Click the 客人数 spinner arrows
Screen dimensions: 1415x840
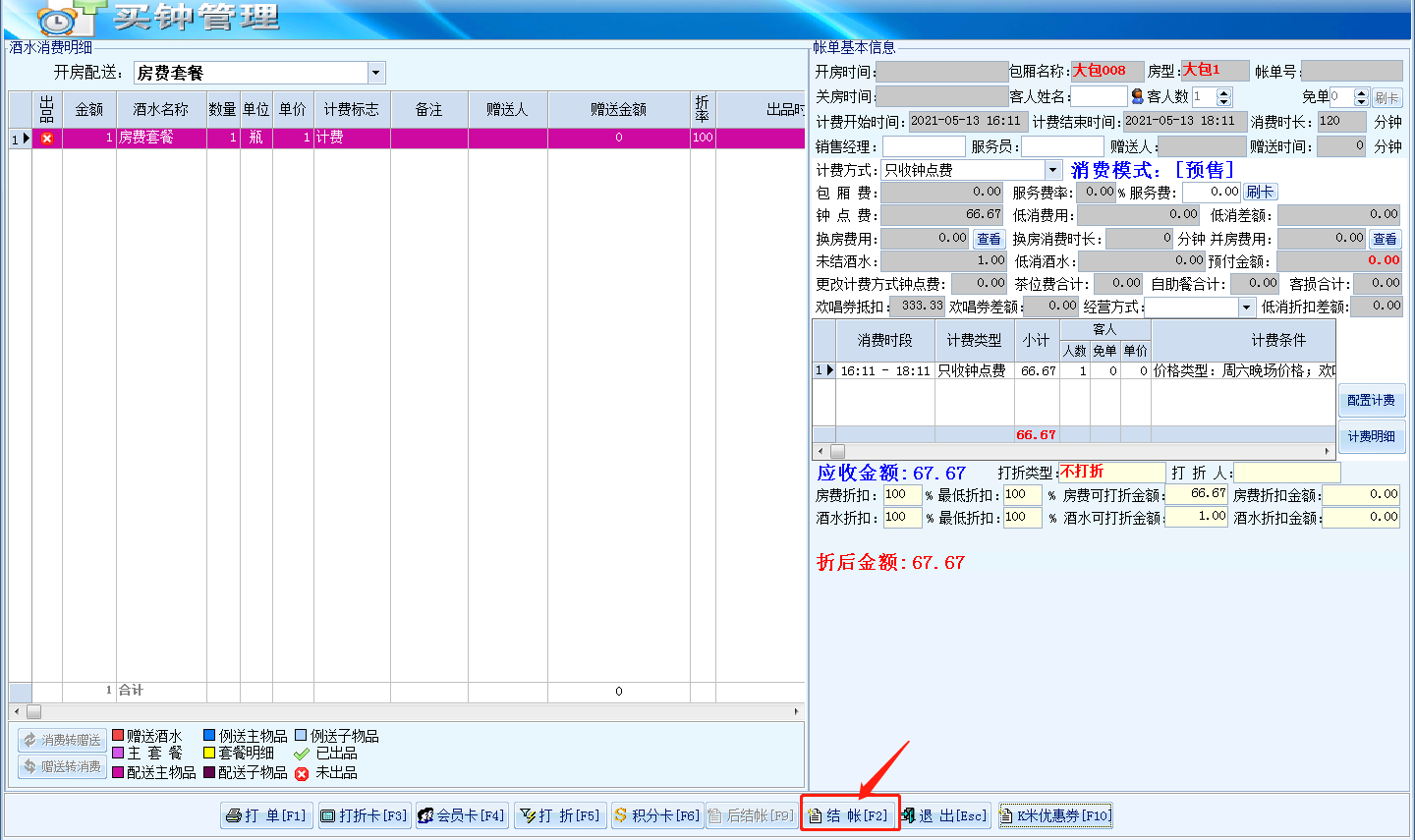[x=1223, y=96]
